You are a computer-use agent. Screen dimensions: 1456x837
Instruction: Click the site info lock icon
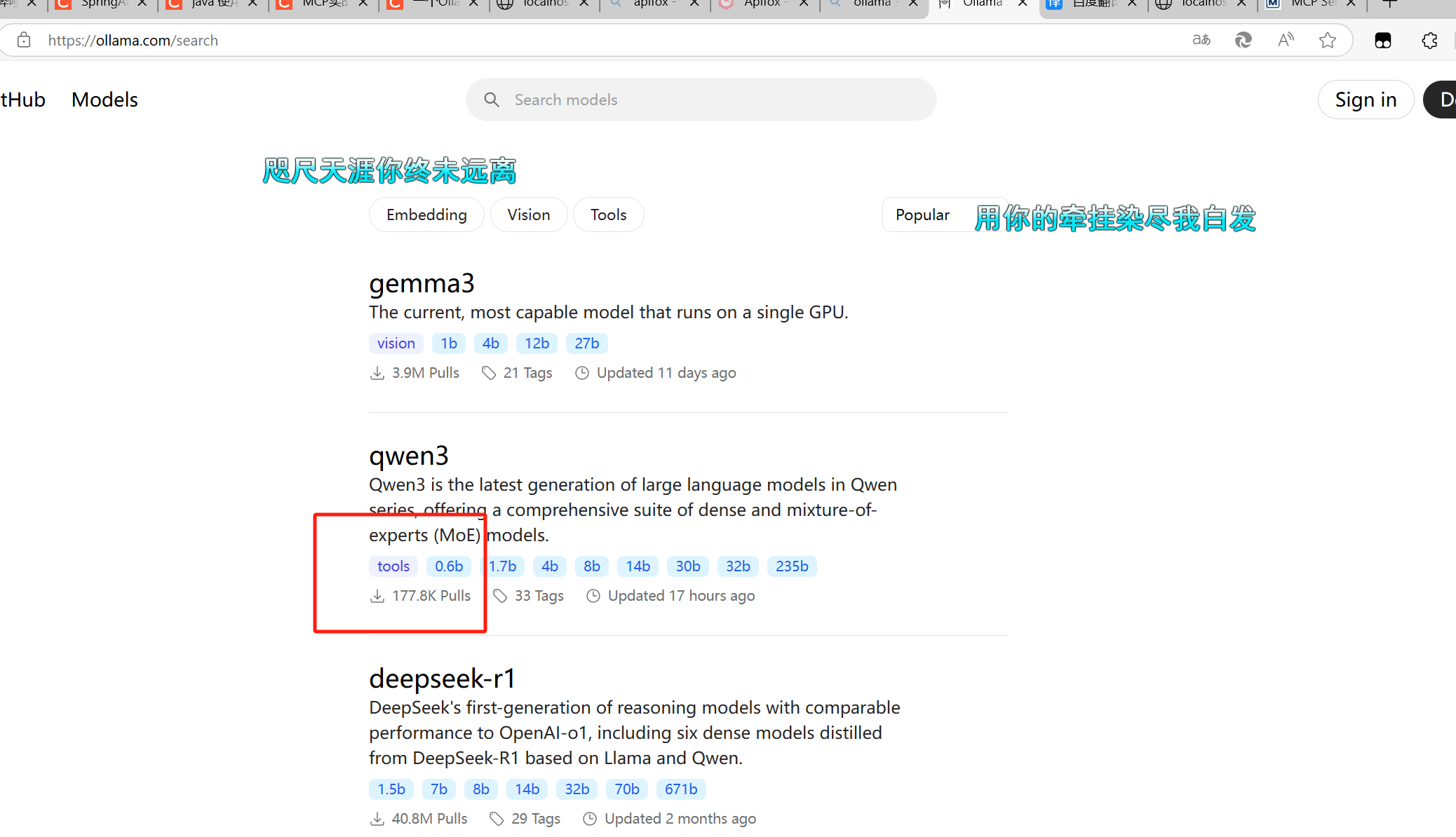click(x=24, y=41)
